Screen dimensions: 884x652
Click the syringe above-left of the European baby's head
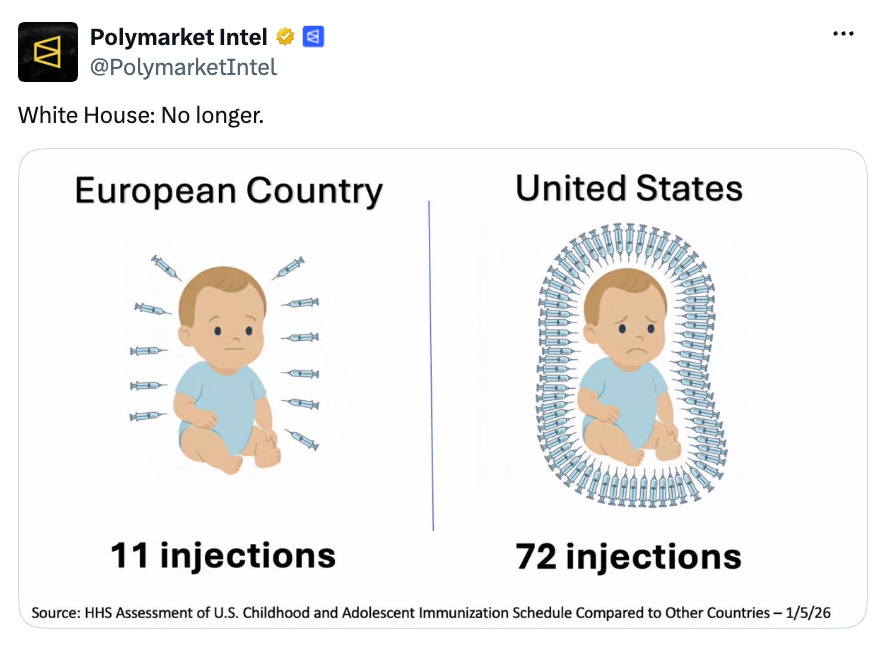pyautogui.click(x=166, y=267)
